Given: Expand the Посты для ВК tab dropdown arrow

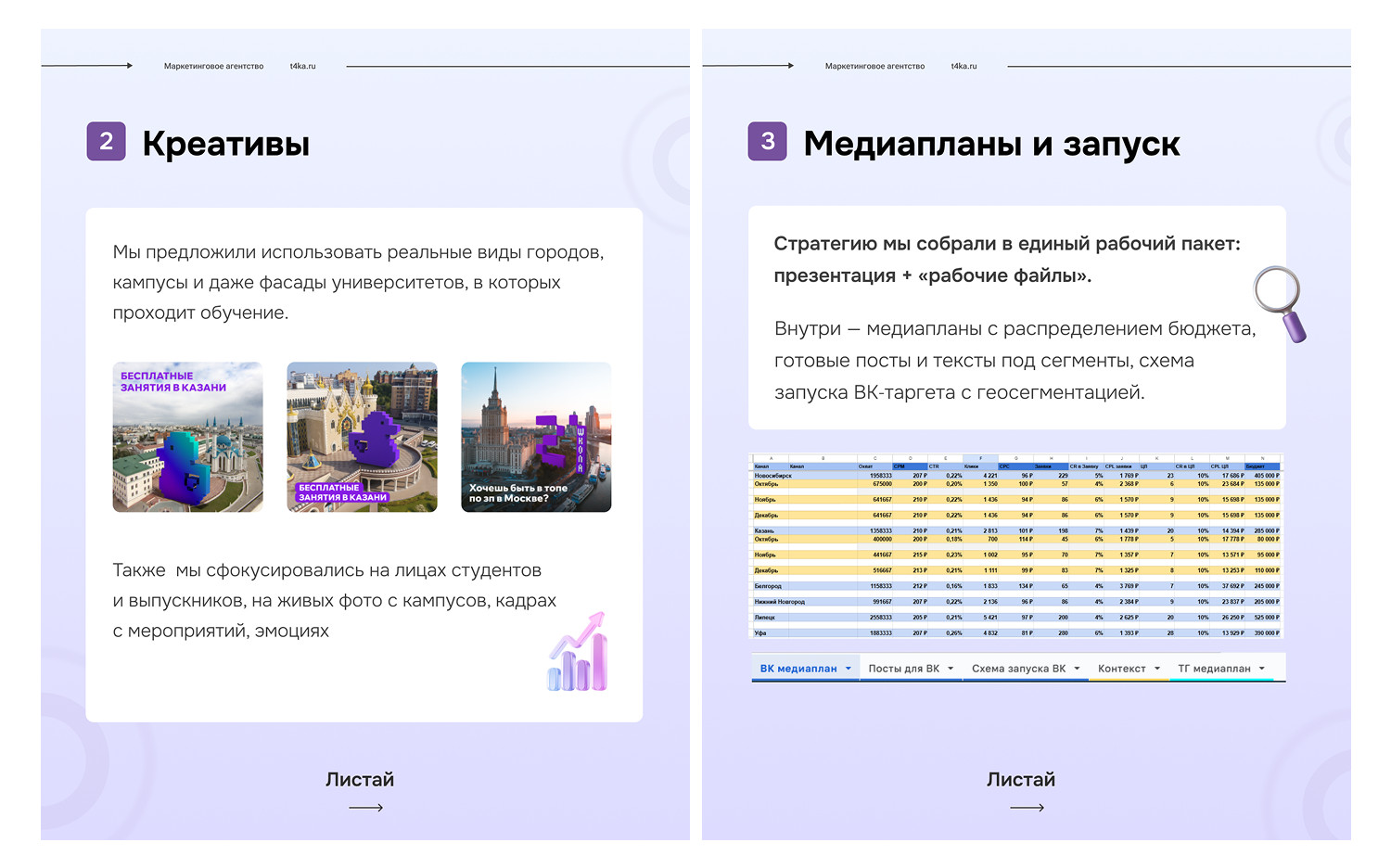Looking at the screenshot, I should (x=951, y=669).
